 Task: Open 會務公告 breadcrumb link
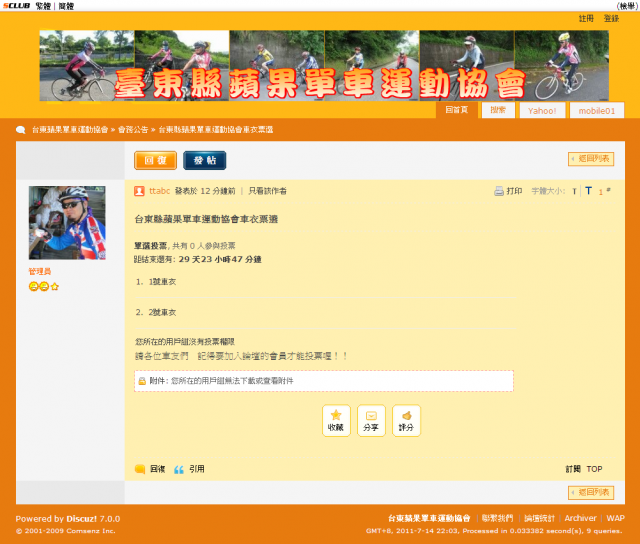(x=133, y=130)
